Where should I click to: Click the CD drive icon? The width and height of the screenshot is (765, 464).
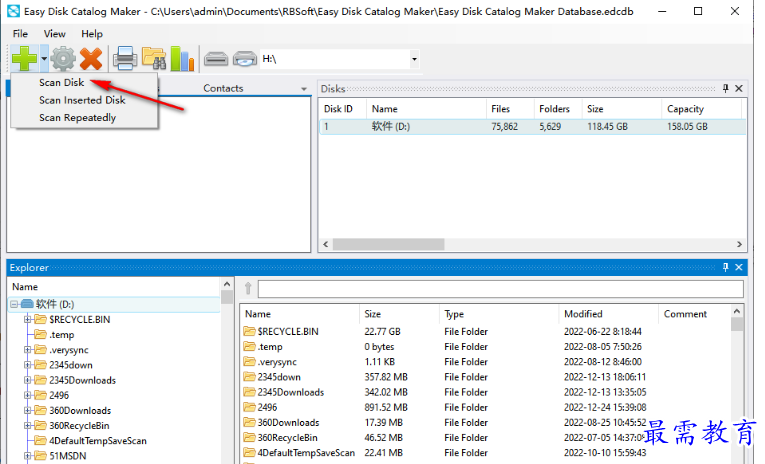(245, 59)
